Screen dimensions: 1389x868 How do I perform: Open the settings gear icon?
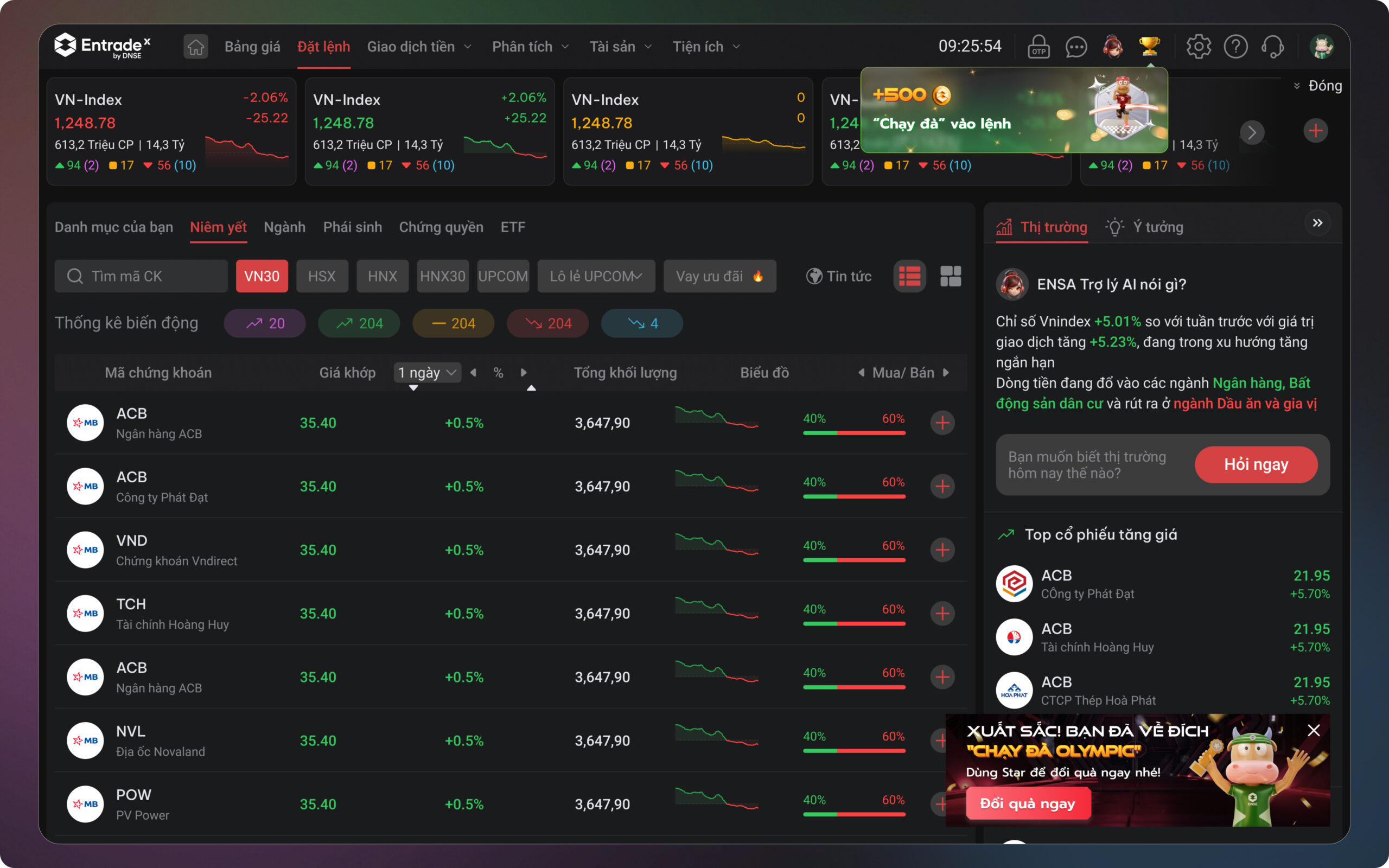(x=1199, y=47)
